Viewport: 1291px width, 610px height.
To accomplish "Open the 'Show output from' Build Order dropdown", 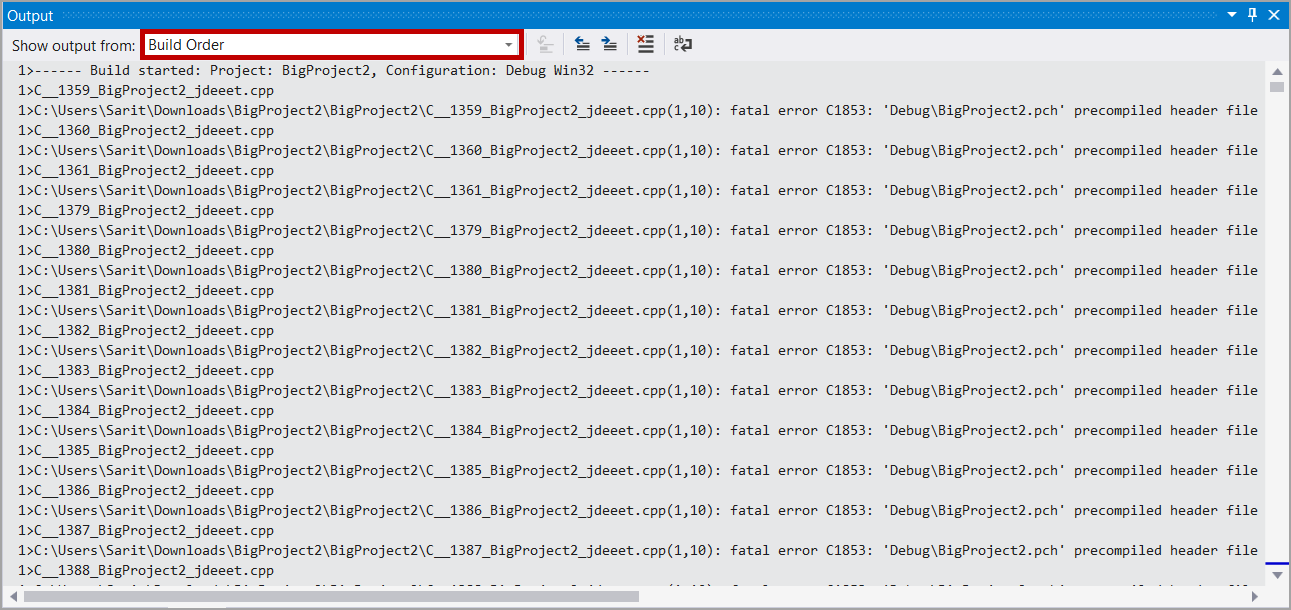I will click(330, 45).
